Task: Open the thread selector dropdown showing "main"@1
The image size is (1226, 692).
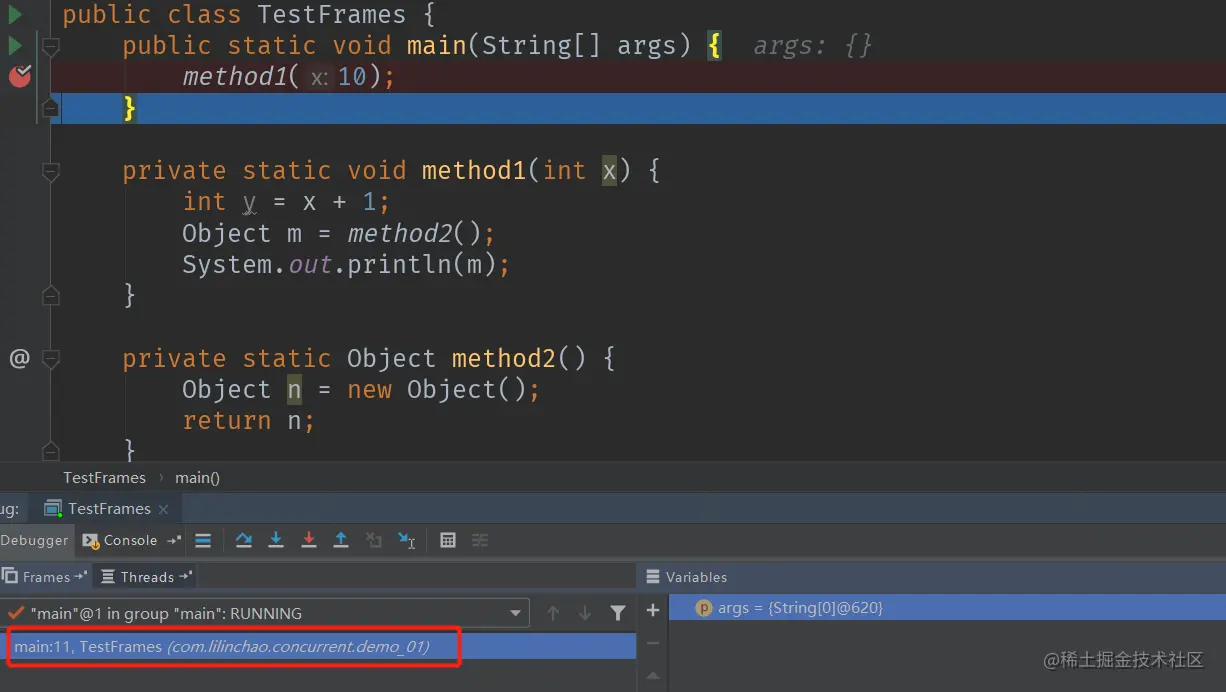Action: pos(265,613)
